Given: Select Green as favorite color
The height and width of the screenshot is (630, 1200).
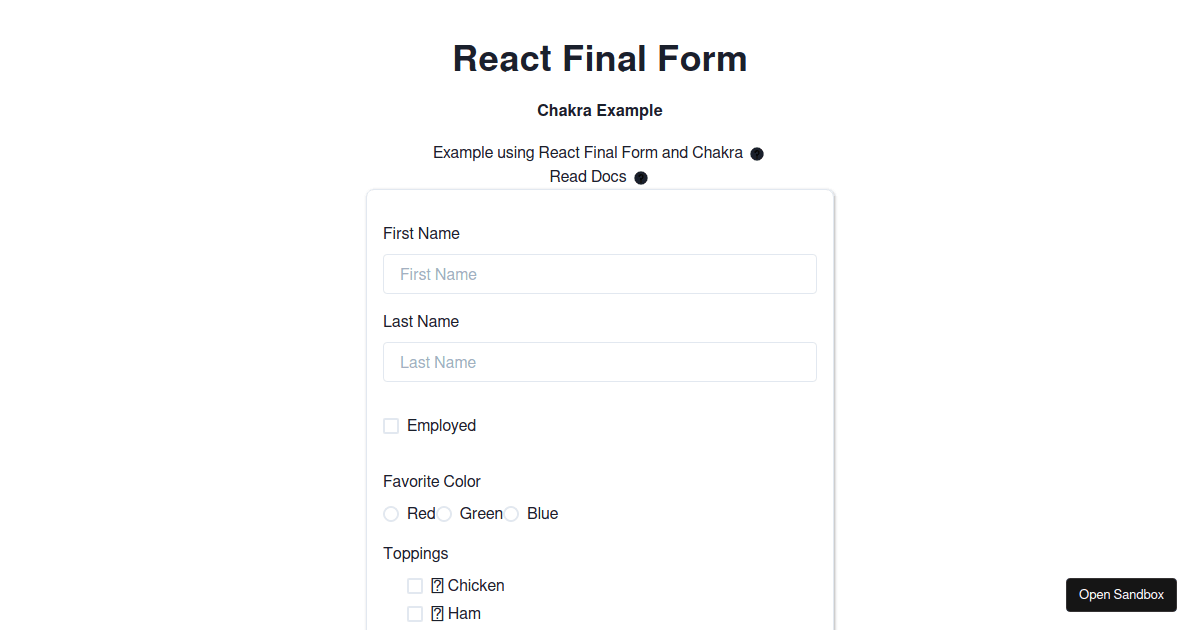Looking at the screenshot, I should [x=443, y=513].
